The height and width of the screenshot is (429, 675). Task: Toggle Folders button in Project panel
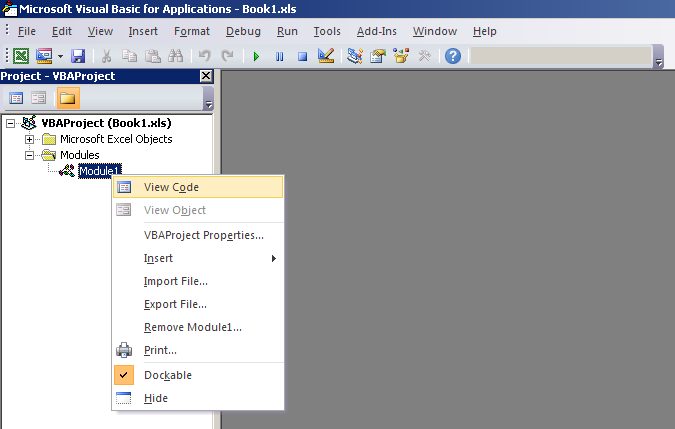[68, 98]
